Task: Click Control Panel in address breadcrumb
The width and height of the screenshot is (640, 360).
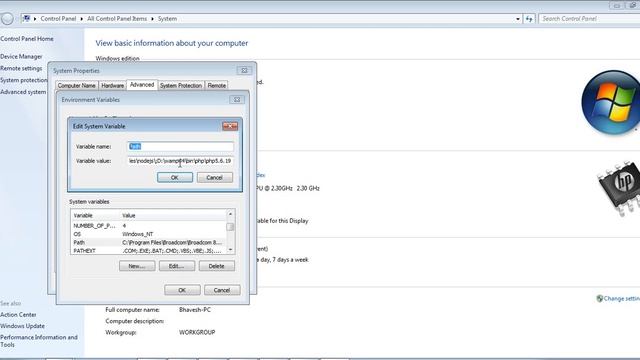Action: tap(58, 19)
